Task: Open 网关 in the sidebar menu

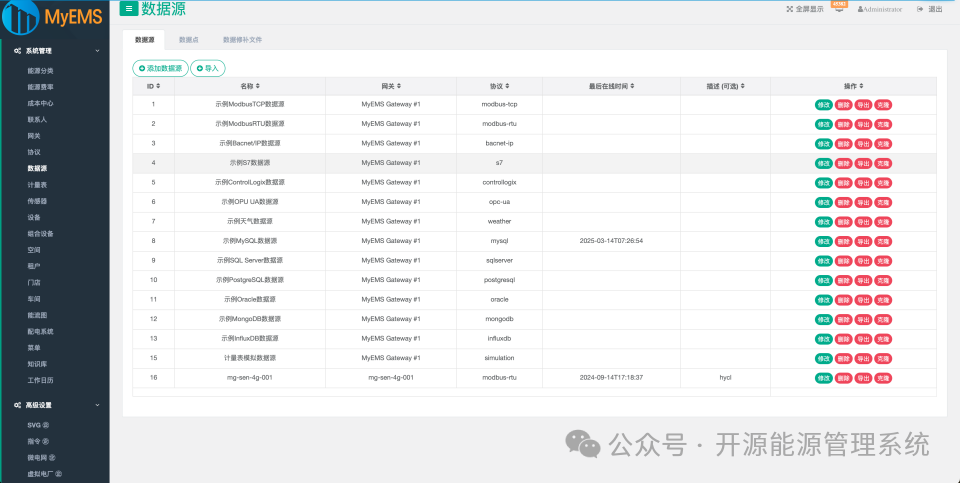Action: click(34, 136)
